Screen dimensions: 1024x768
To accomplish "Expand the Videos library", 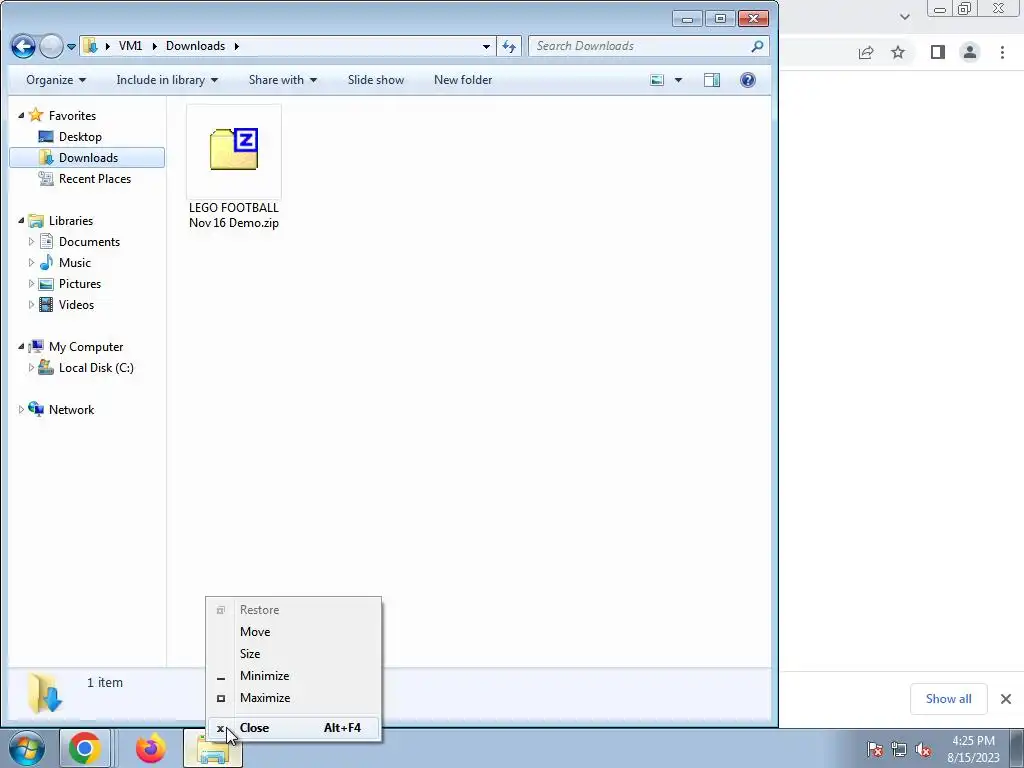I will (x=31, y=304).
